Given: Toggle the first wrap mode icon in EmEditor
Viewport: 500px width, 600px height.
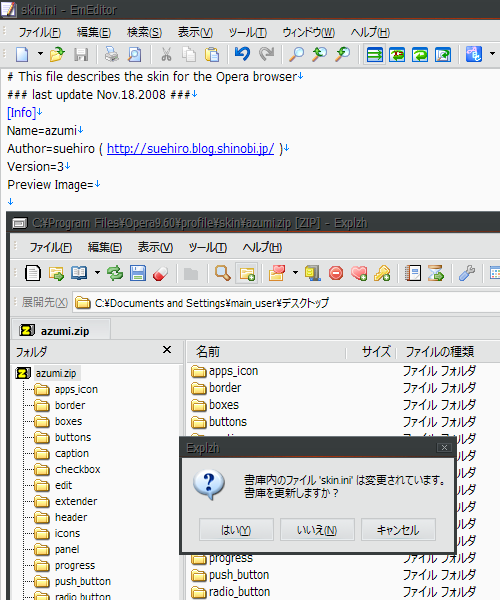Looking at the screenshot, I should pos(374,54).
